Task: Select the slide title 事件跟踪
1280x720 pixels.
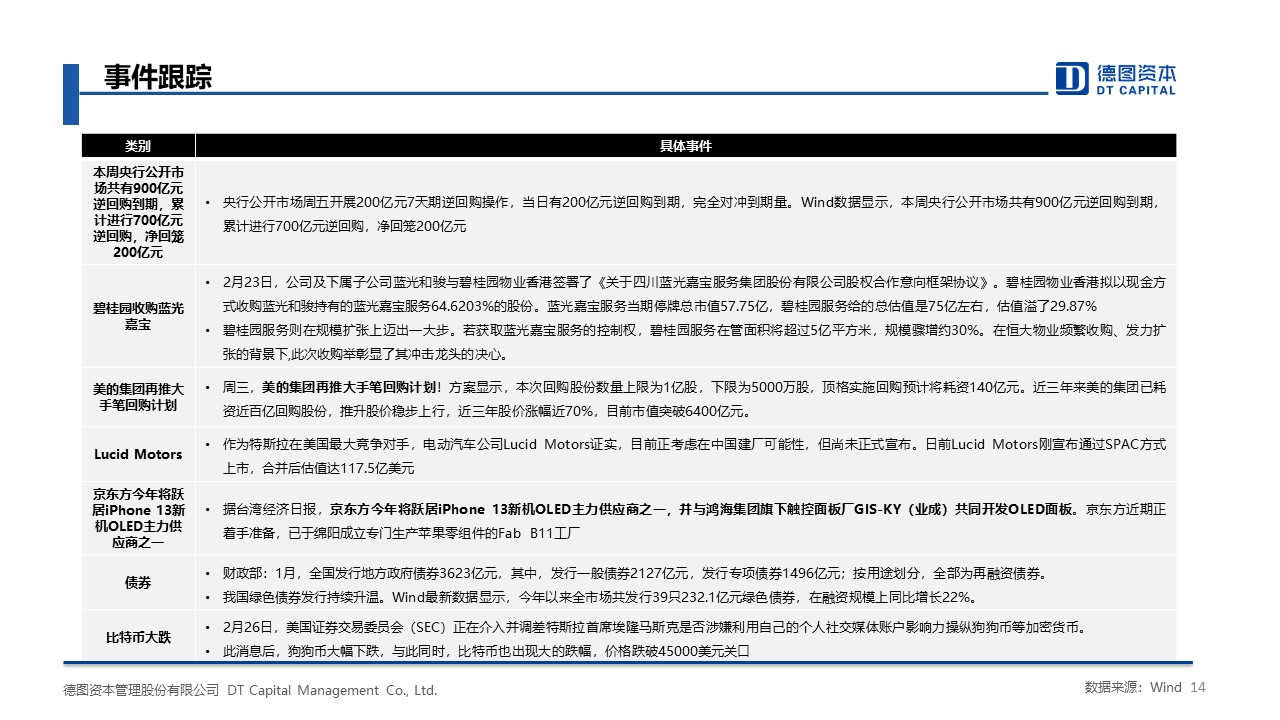Action: tap(158, 77)
